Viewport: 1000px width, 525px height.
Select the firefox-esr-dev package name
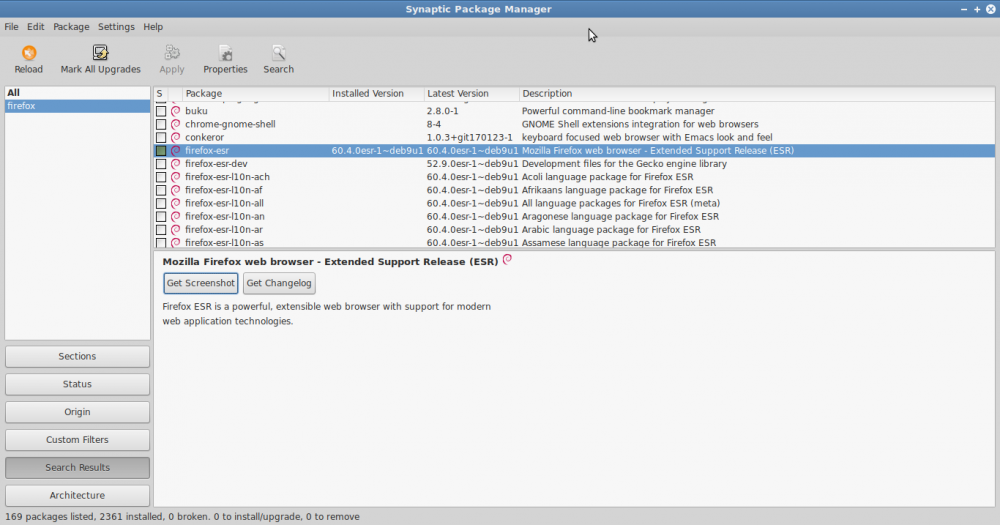click(216, 164)
